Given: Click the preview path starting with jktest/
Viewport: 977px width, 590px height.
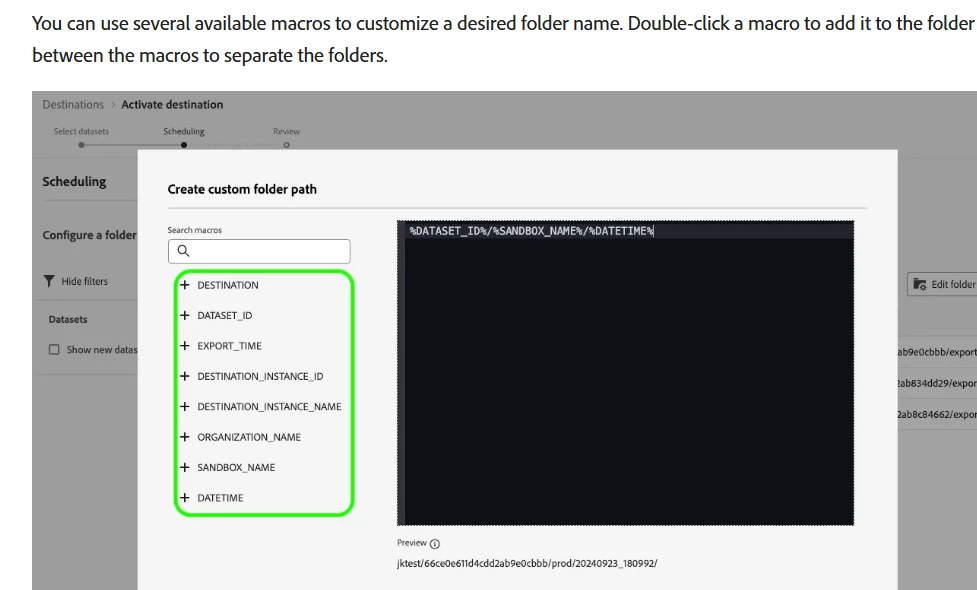Looking at the screenshot, I should [x=527, y=563].
